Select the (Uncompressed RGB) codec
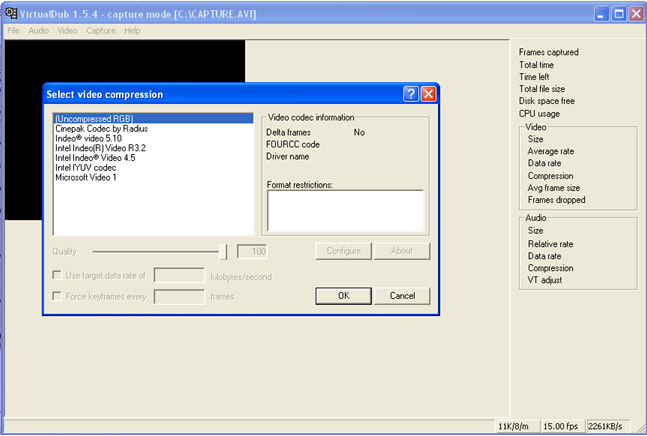The width and height of the screenshot is (647, 436). tap(153, 119)
